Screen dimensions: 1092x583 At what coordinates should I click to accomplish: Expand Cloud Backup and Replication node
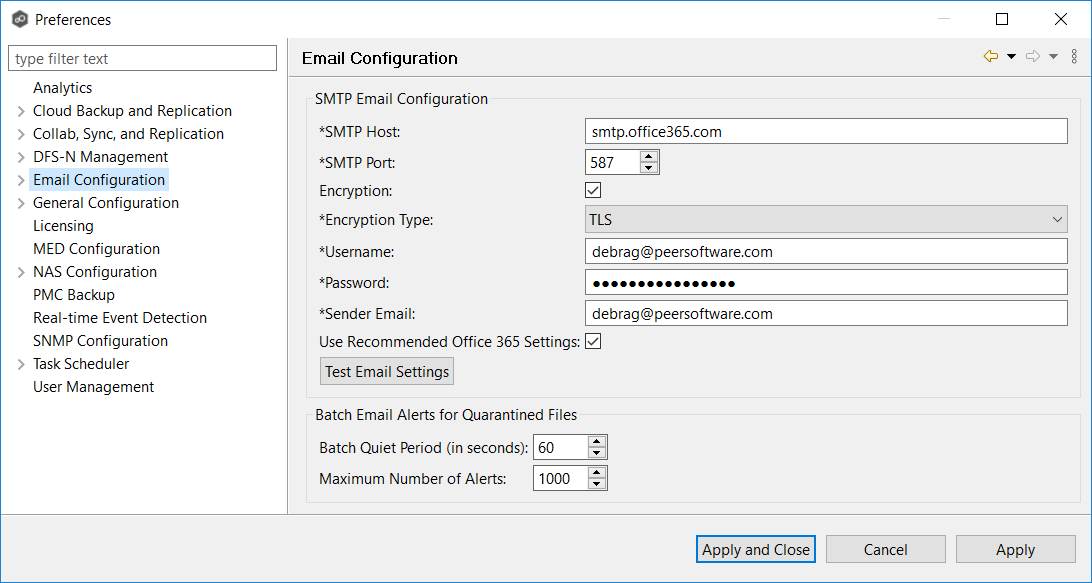[x=21, y=111]
